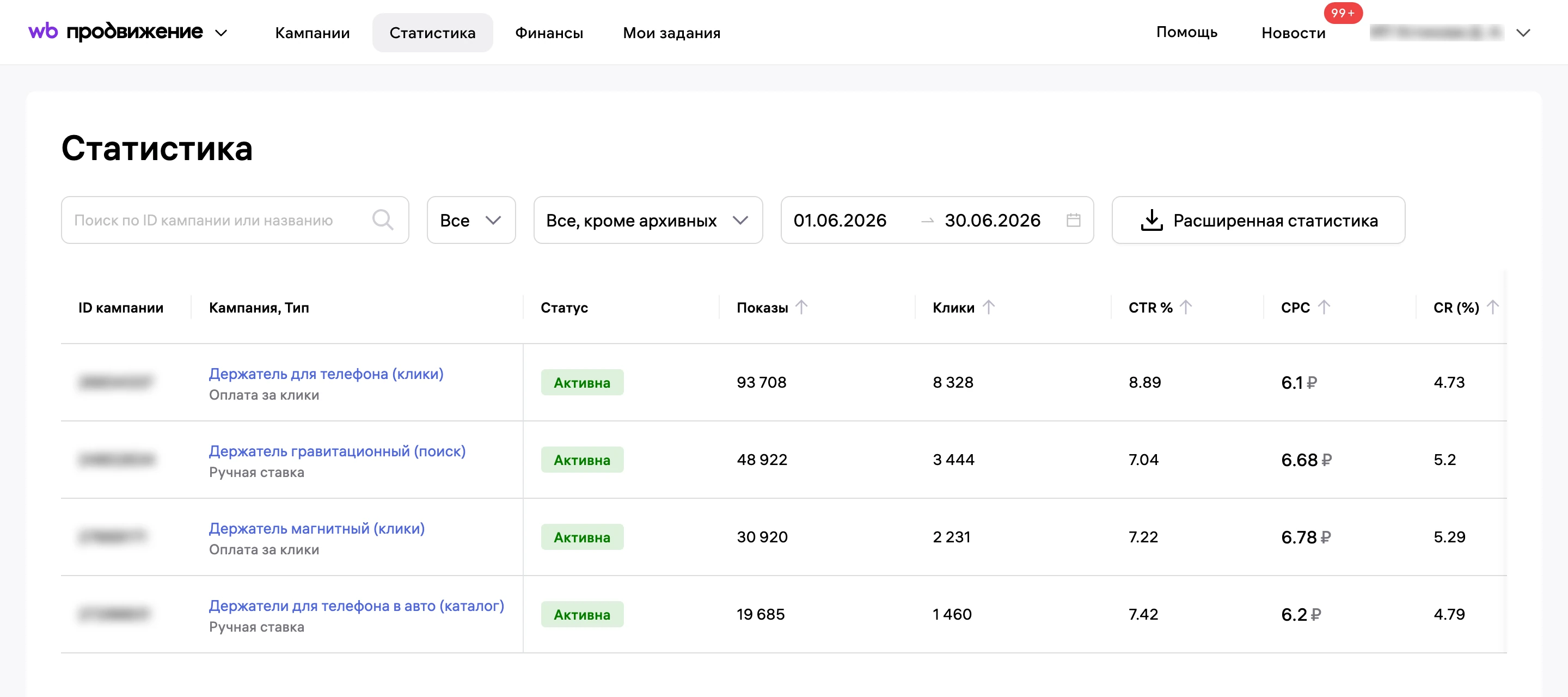The image size is (1568, 697).
Task: Expand the account menu chevron
Action: pyautogui.click(x=1522, y=33)
